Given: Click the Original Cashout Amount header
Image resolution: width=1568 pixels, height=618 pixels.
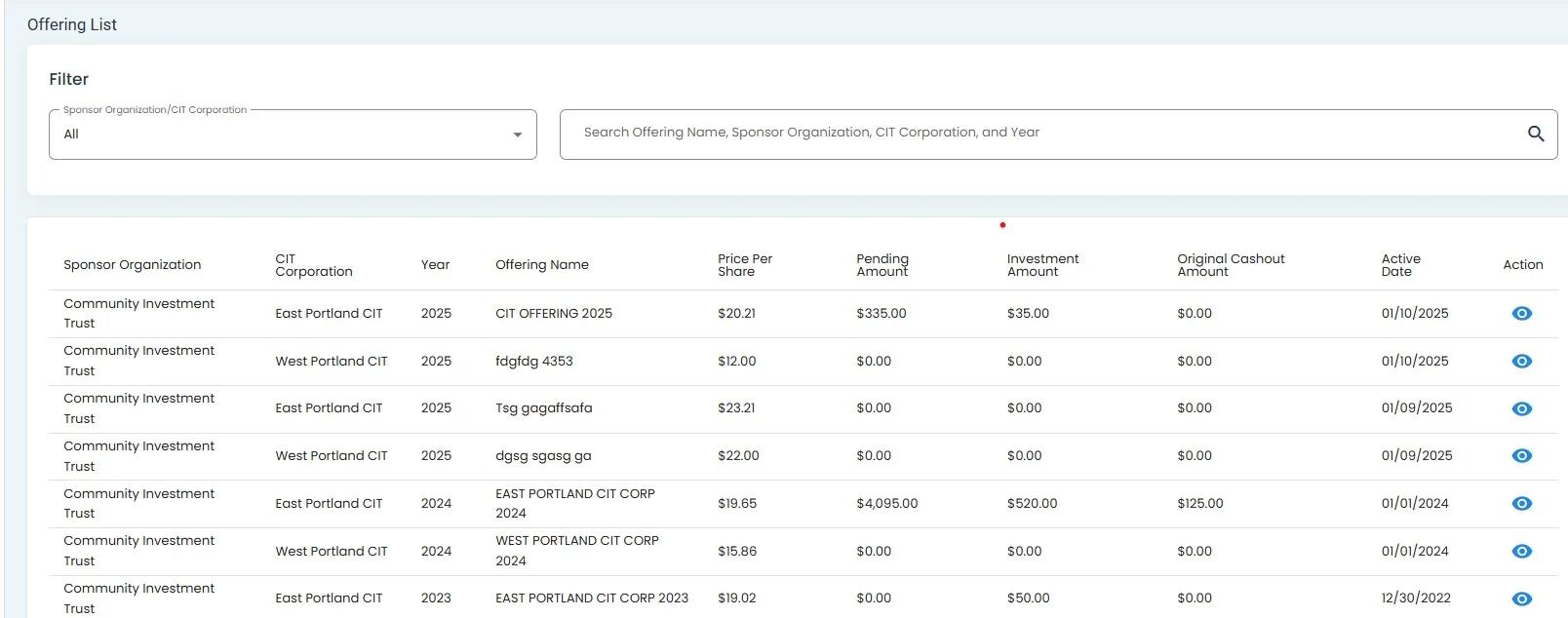Looking at the screenshot, I should pyautogui.click(x=1230, y=265).
